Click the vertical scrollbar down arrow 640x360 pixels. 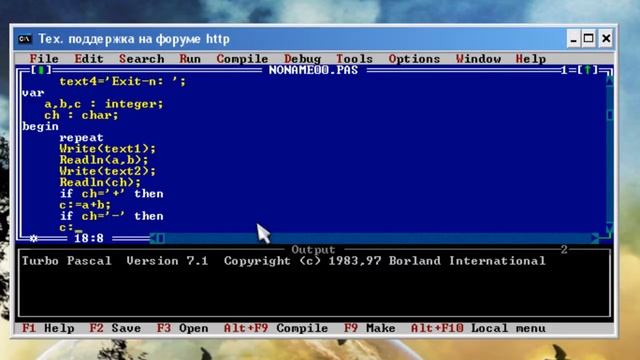610,227
